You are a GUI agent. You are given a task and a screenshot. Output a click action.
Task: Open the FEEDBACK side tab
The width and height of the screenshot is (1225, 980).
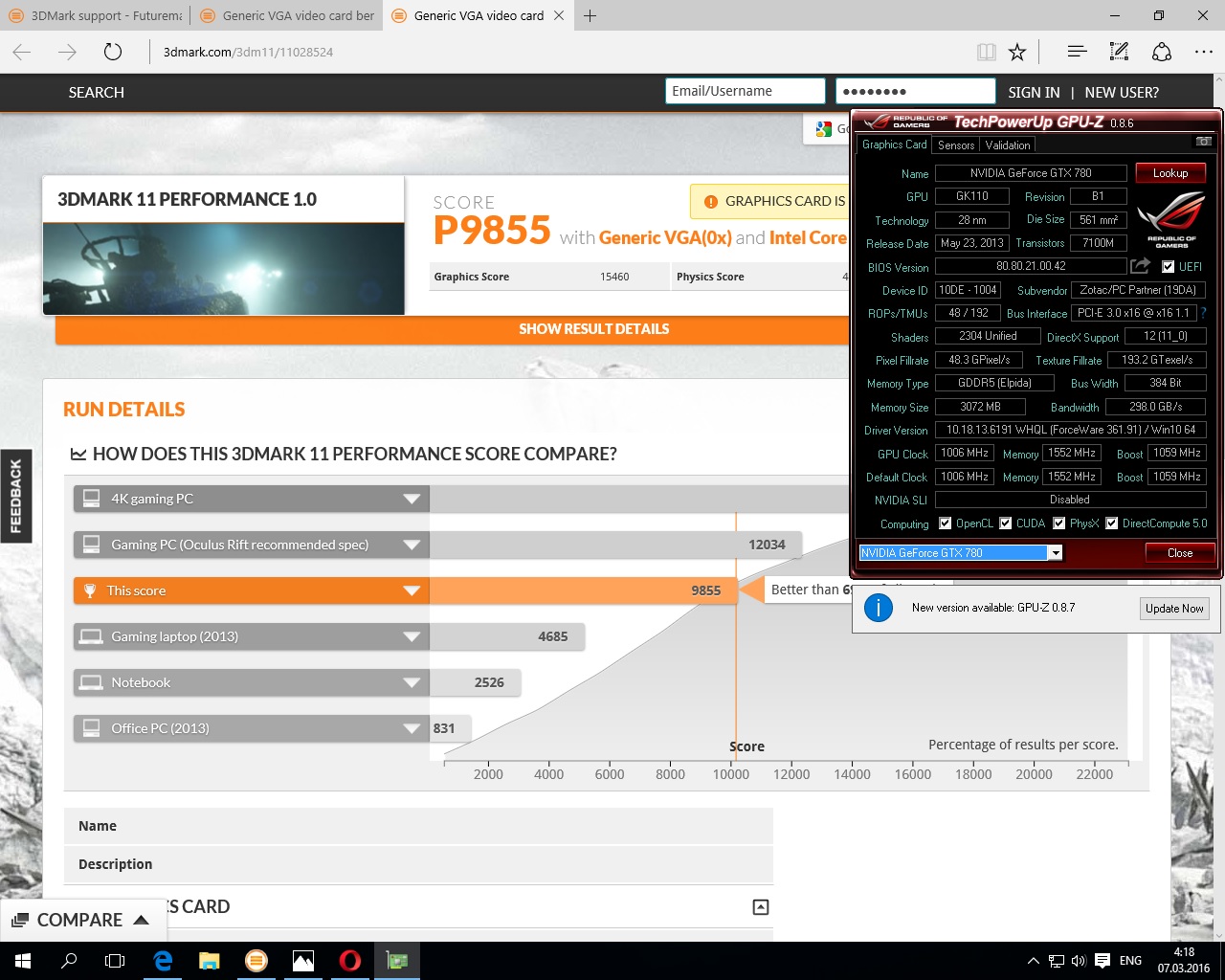(x=16, y=496)
